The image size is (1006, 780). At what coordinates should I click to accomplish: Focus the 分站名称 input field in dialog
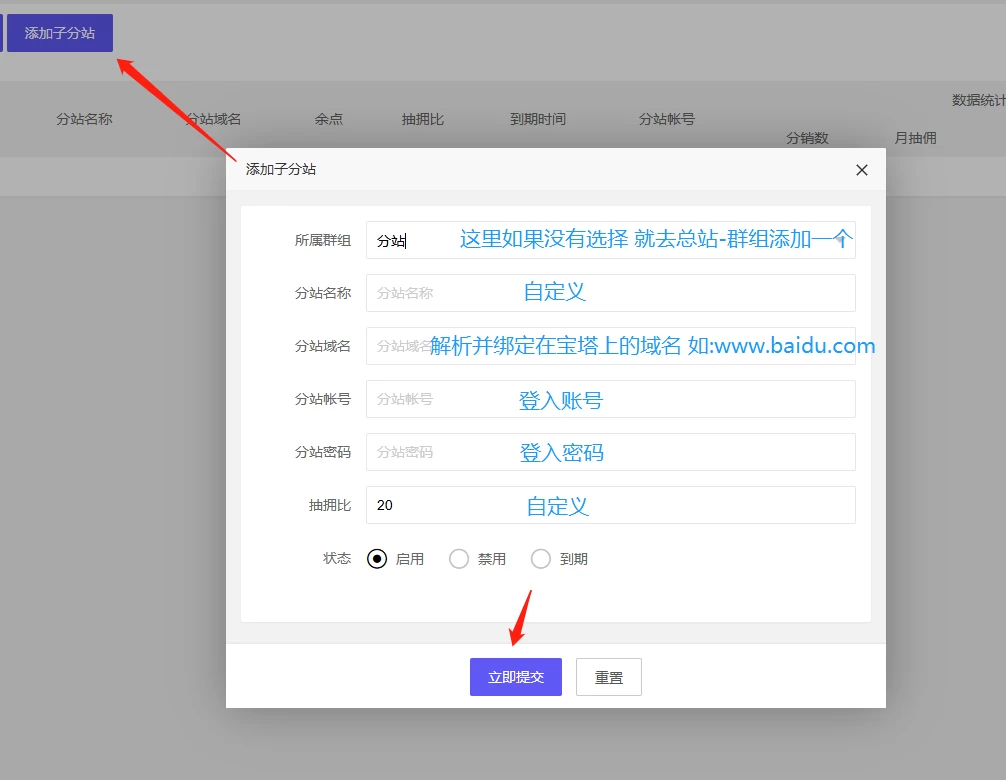[x=610, y=293]
